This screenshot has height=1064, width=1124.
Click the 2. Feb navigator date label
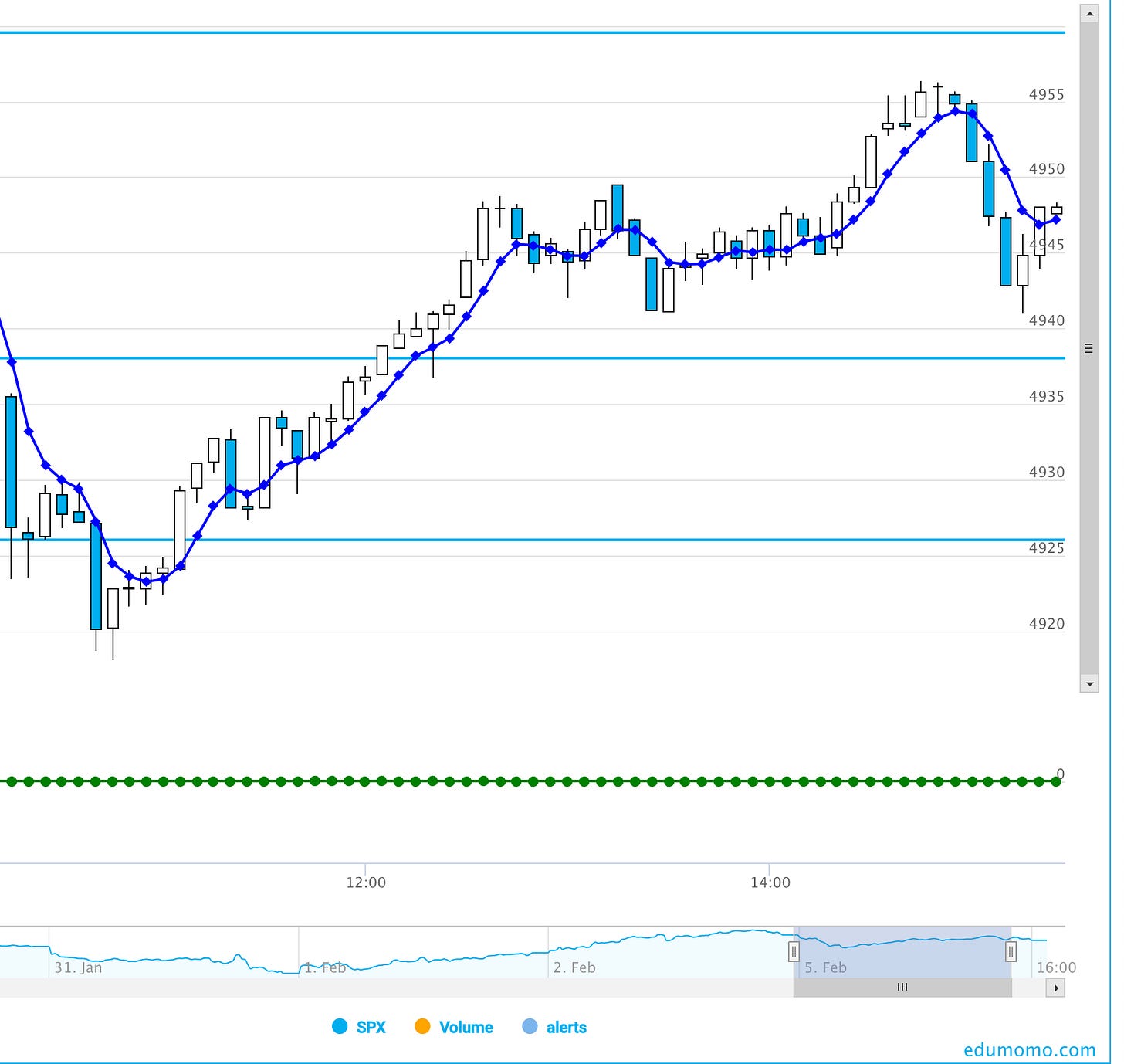574,967
